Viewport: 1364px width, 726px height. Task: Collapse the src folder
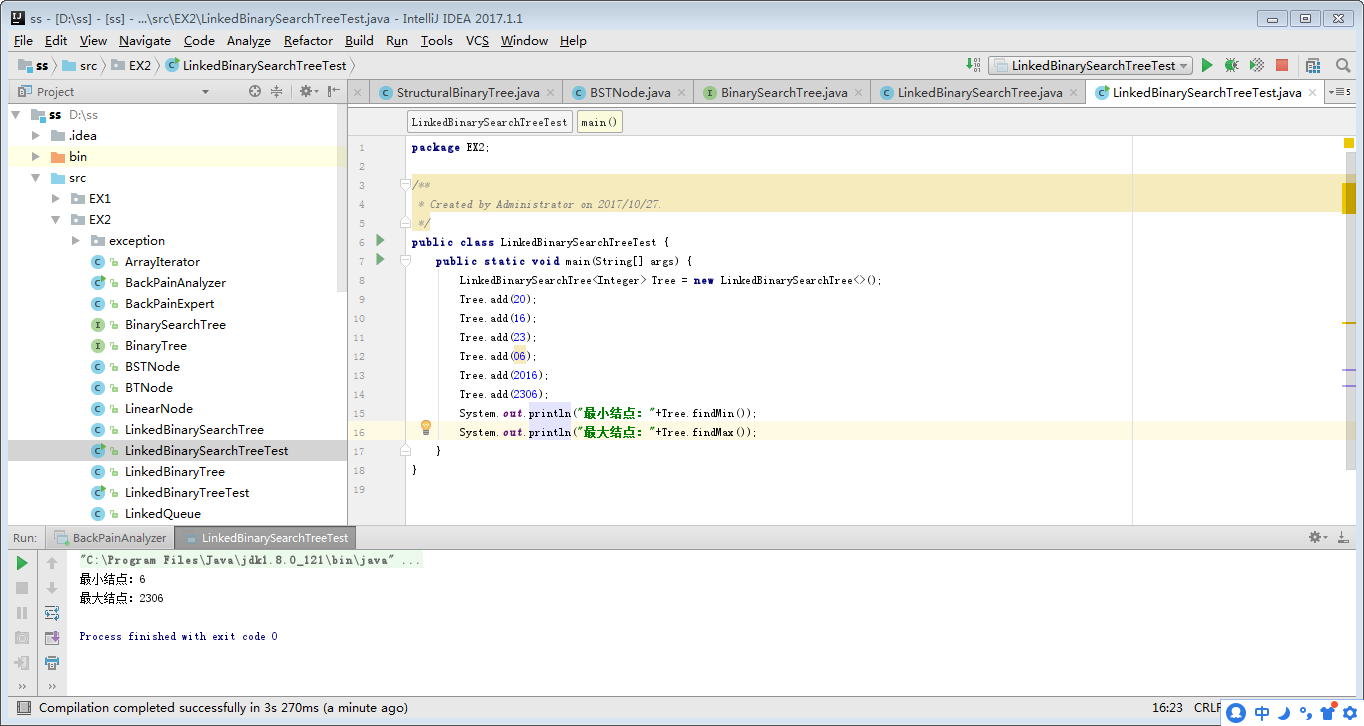(x=36, y=178)
